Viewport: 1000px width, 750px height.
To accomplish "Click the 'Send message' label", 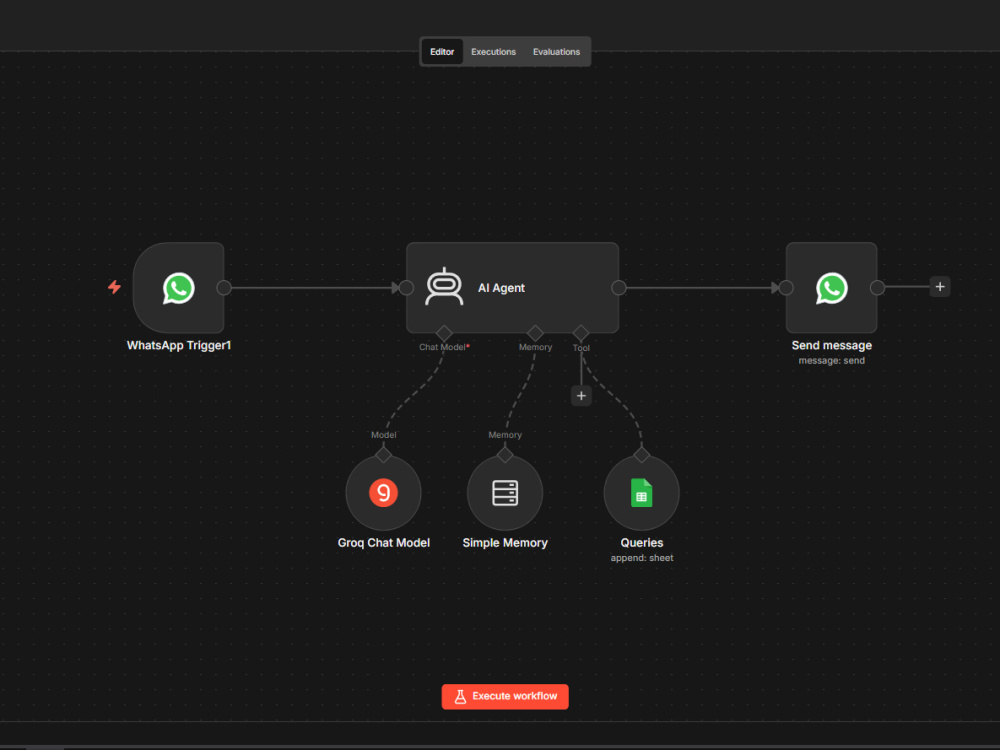I will coord(832,346).
